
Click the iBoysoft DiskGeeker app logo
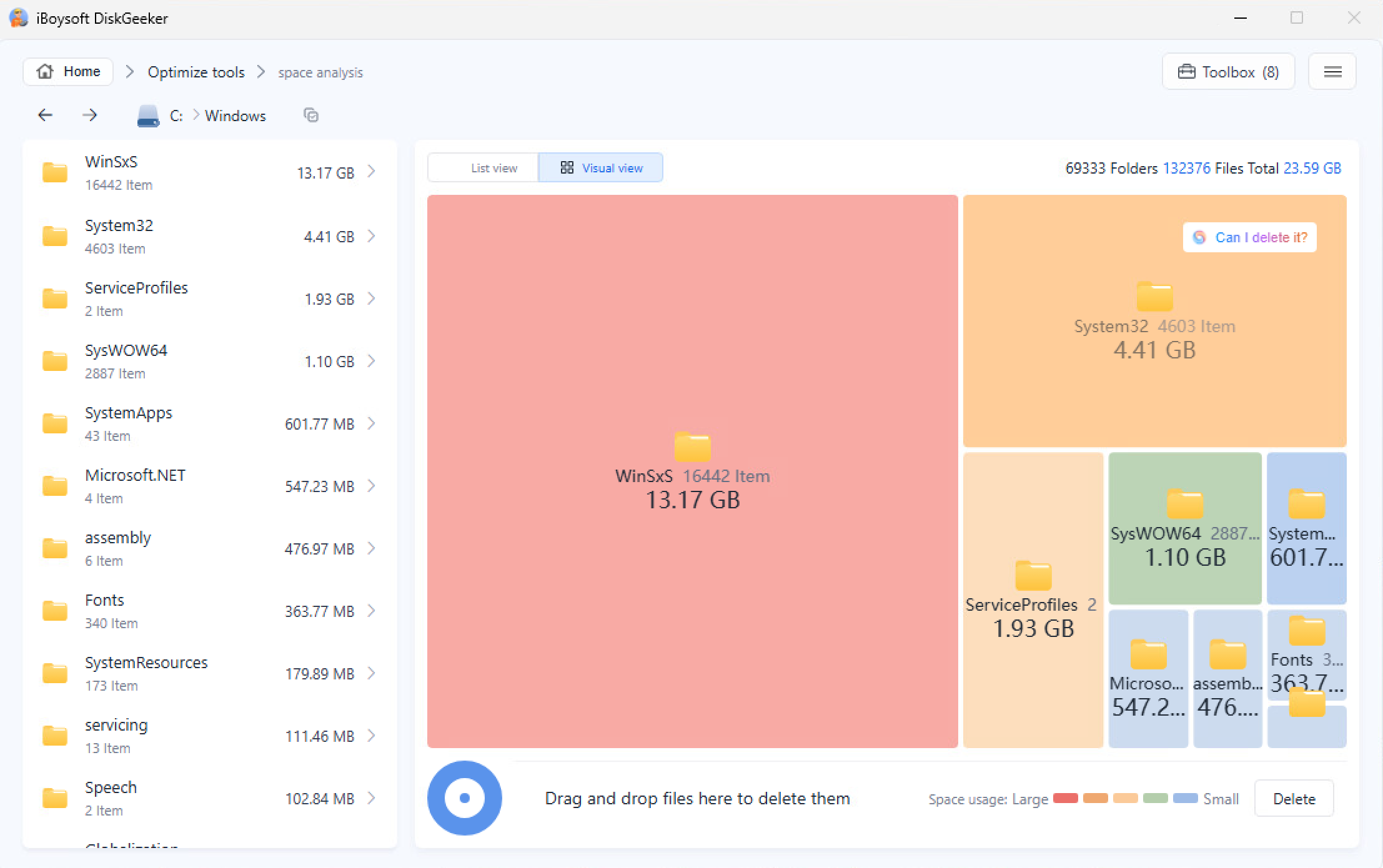(x=19, y=18)
